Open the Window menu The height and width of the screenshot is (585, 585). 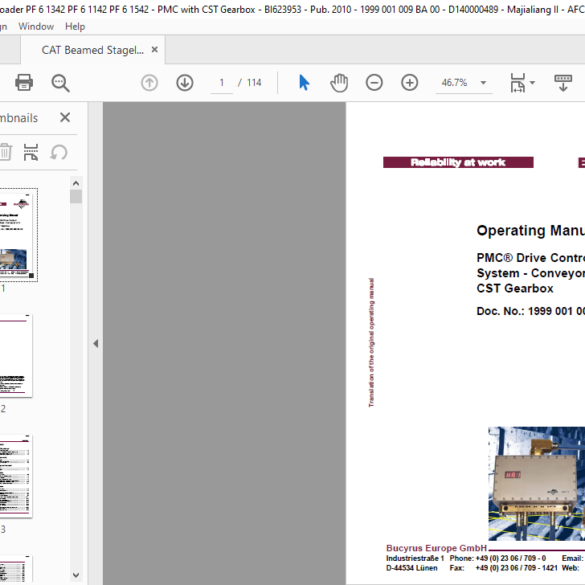[x=36, y=26]
